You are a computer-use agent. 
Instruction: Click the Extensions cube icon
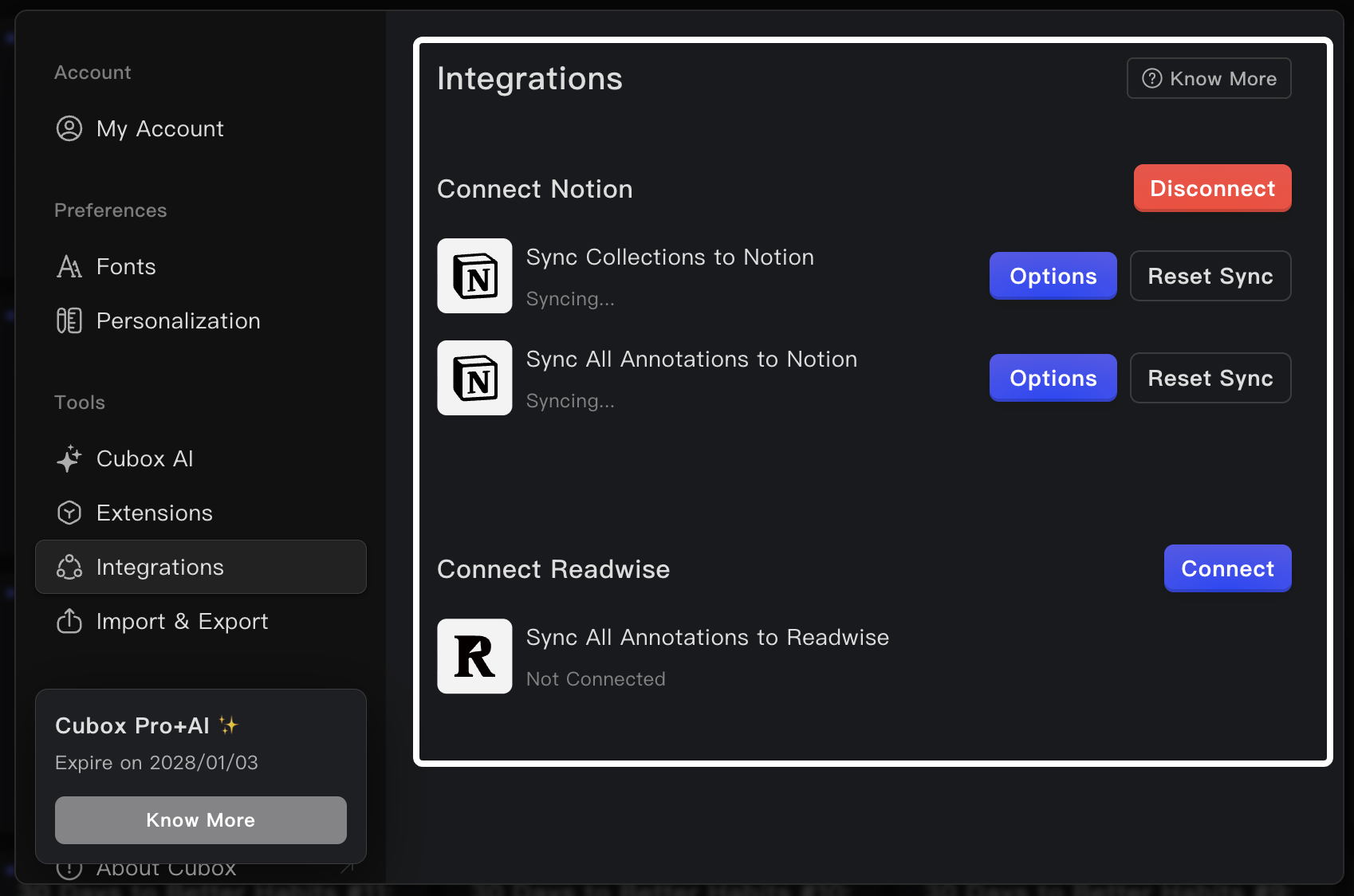tap(69, 513)
